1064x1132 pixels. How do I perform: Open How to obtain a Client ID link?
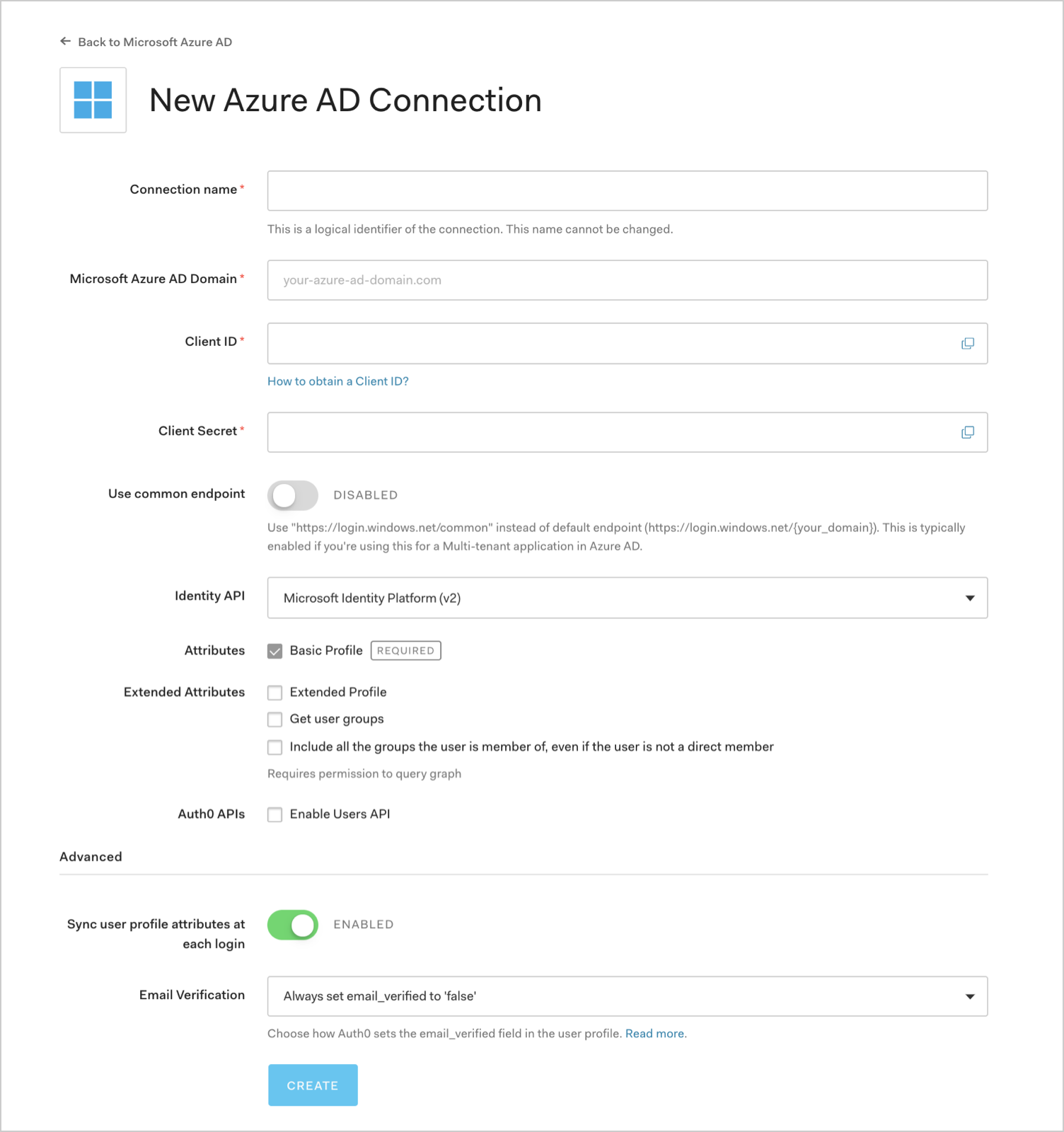pos(338,381)
